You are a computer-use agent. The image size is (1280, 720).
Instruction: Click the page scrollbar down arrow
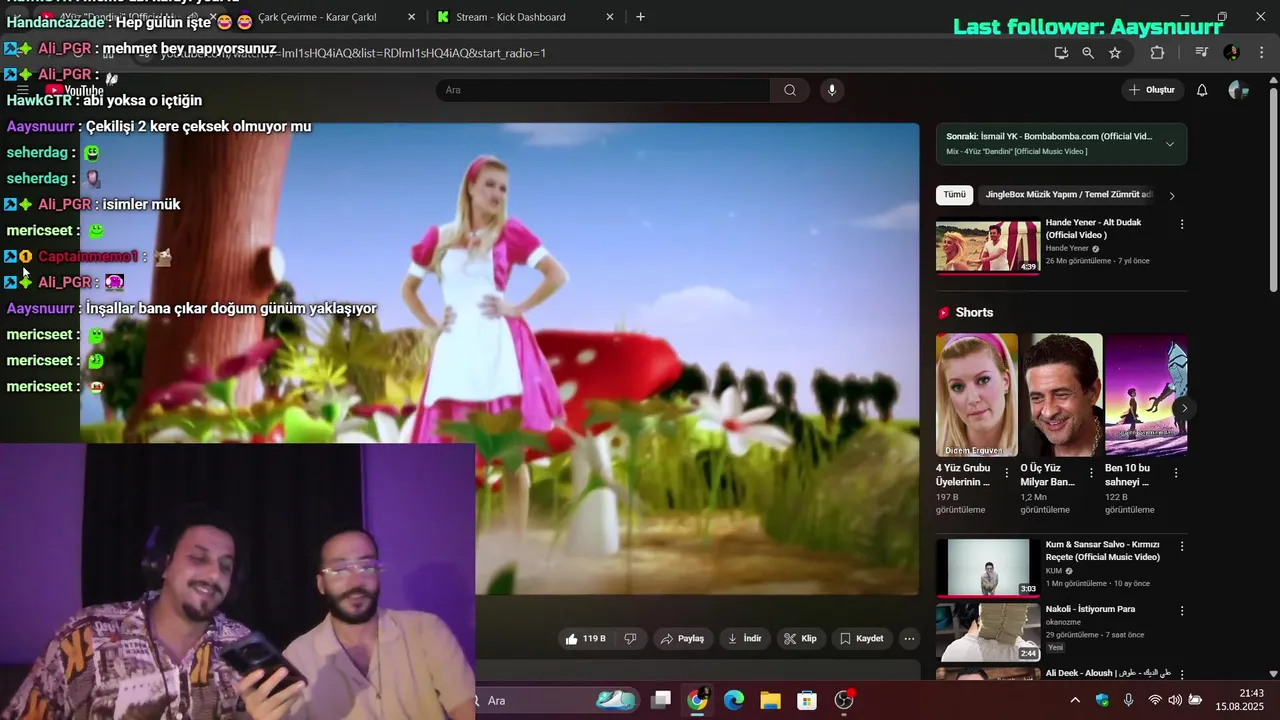(1273, 674)
